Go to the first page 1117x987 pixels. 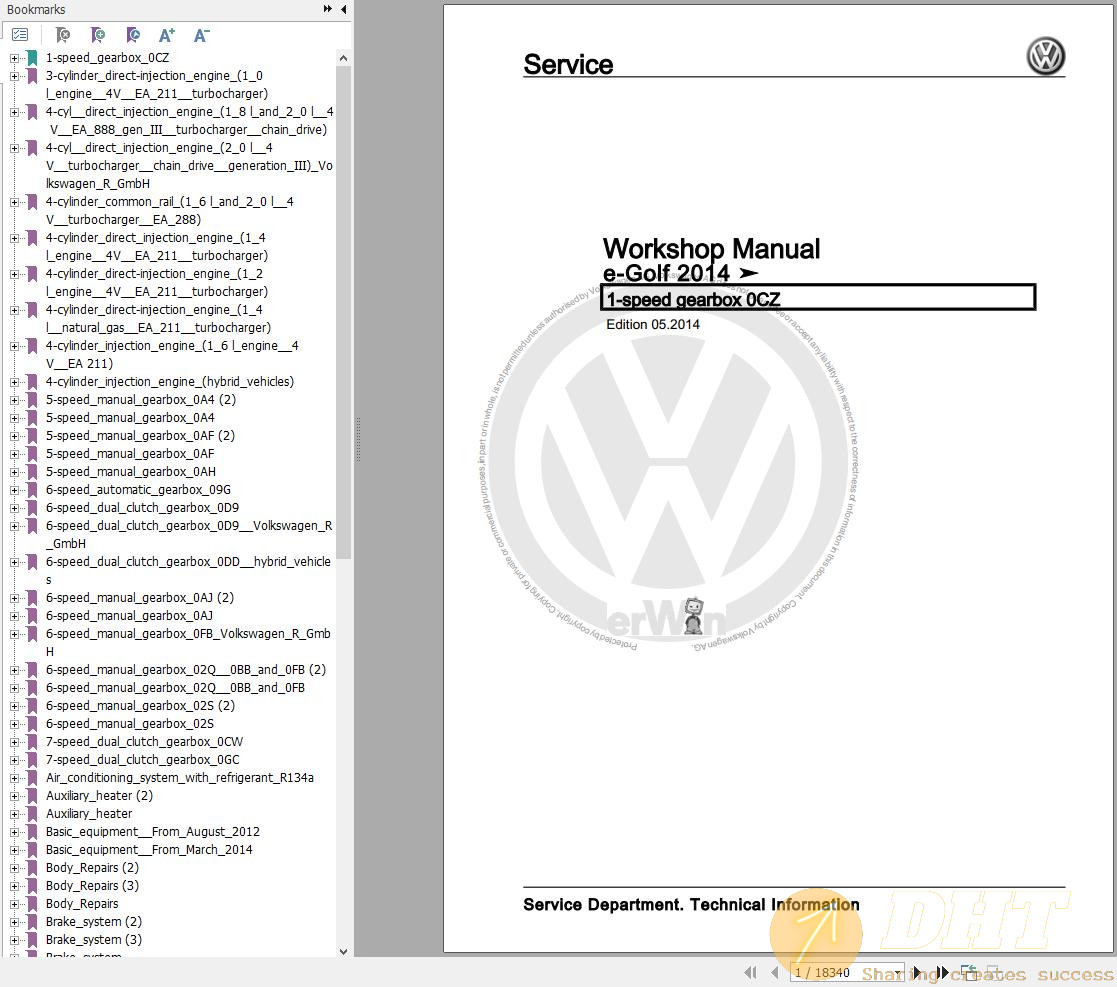click(x=750, y=972)
